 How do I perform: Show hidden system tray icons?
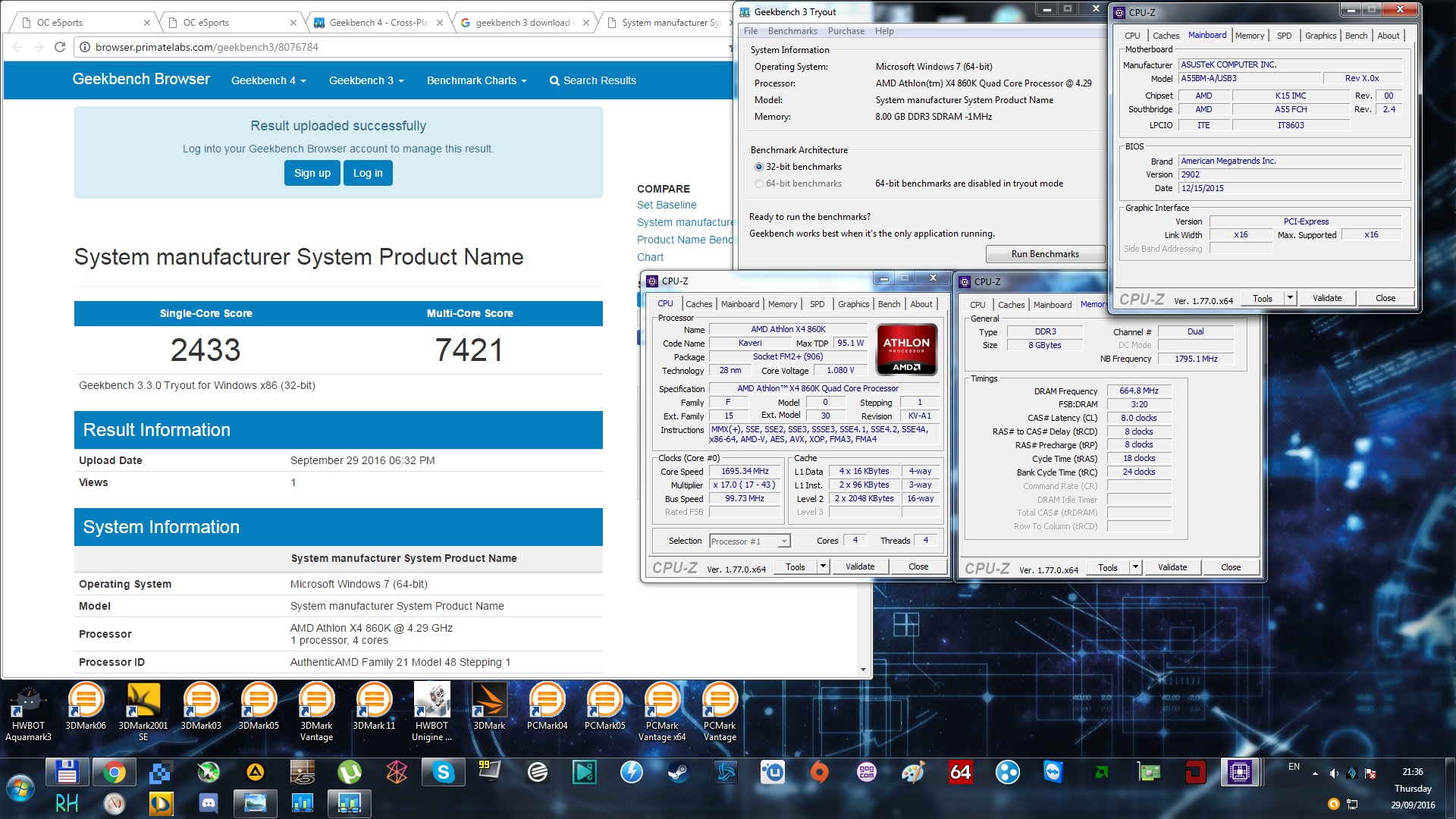(1315, 773)
